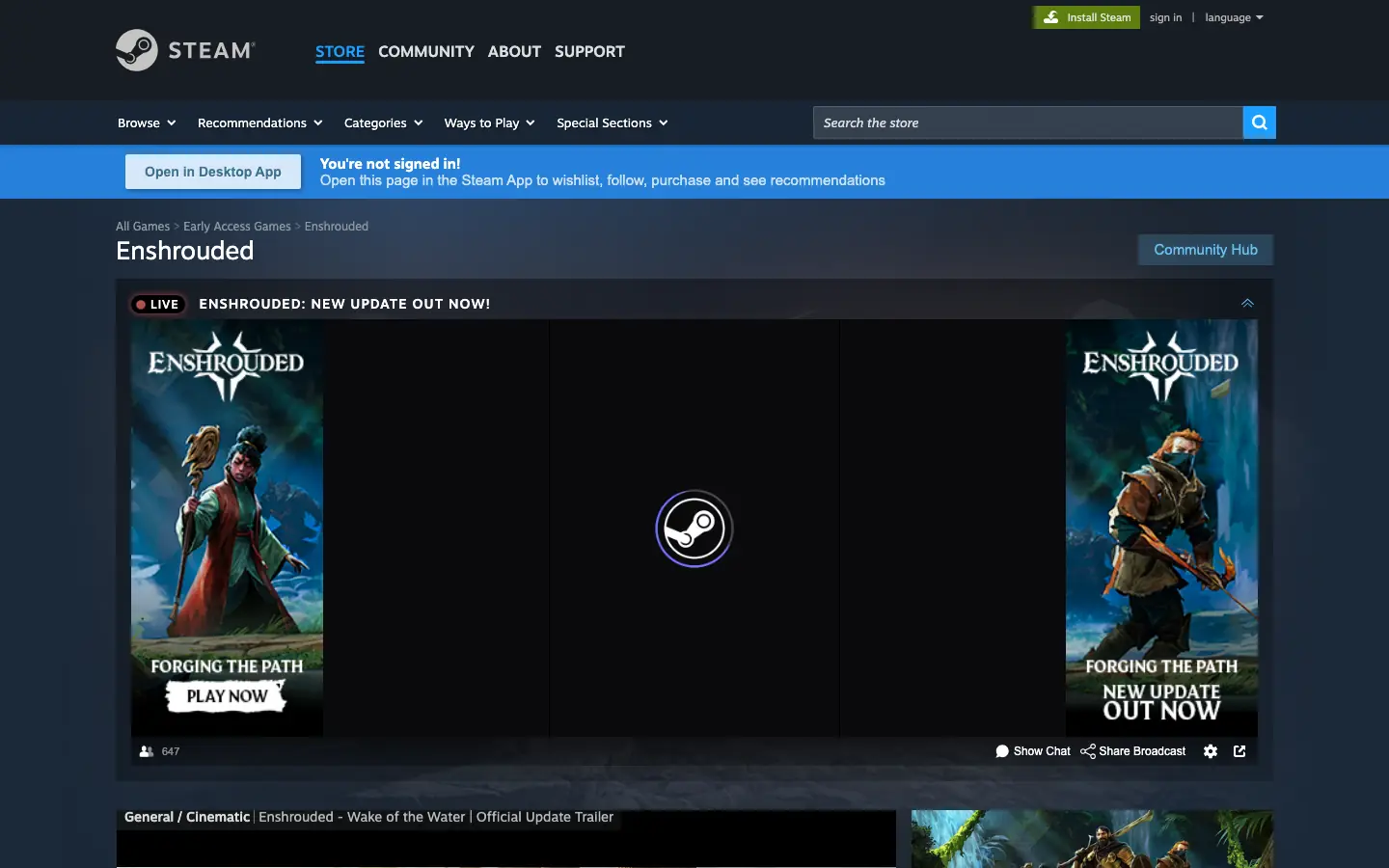Click the left Enshrouded Play Now banner

228,529
